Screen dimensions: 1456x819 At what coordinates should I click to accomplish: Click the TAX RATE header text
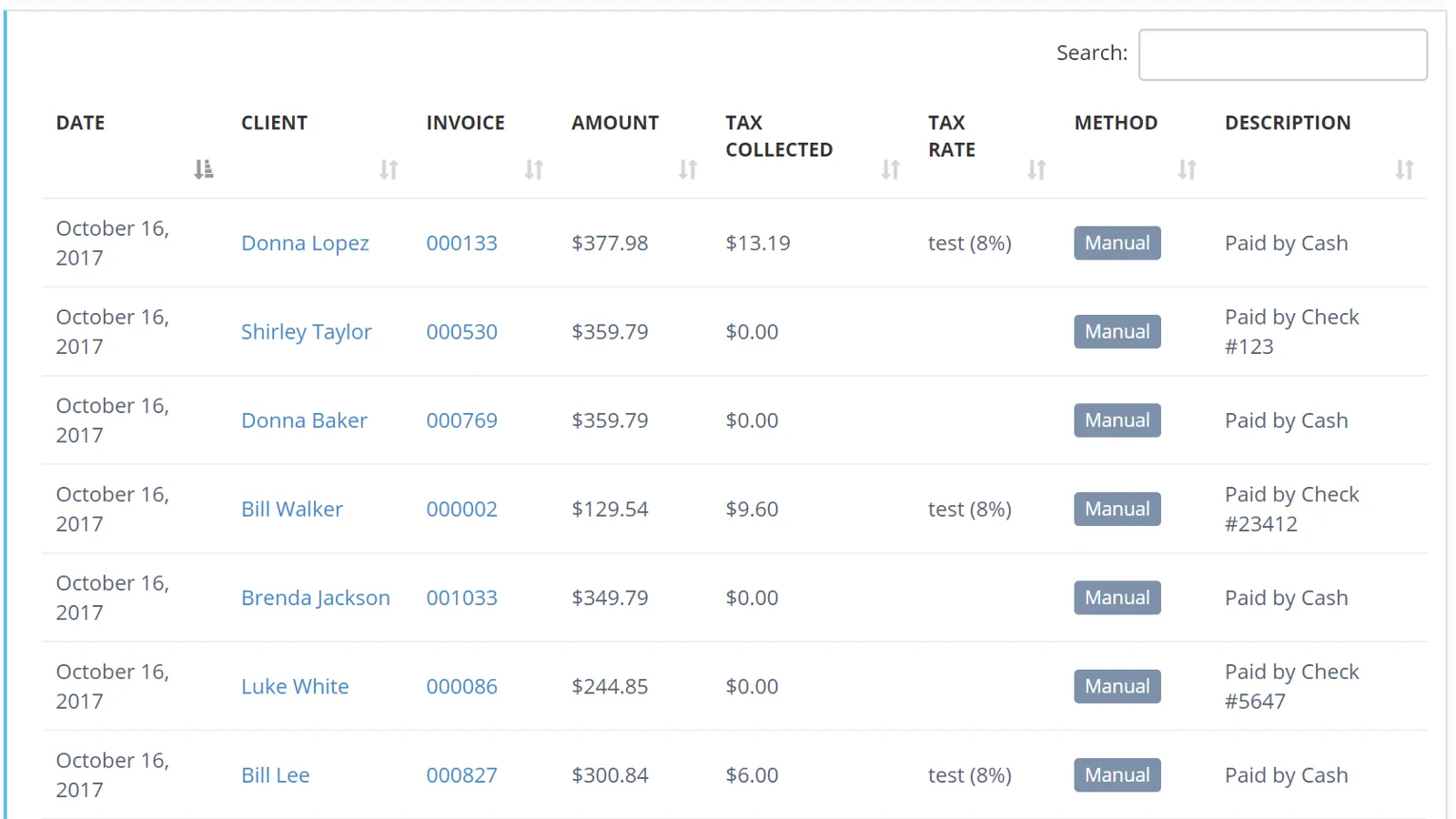[952, 136]
